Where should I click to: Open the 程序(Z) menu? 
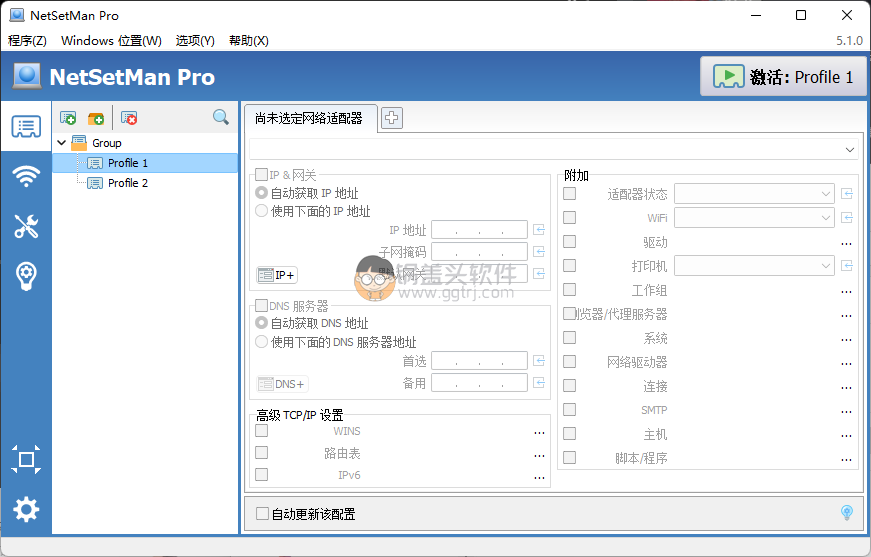point(27,41)
